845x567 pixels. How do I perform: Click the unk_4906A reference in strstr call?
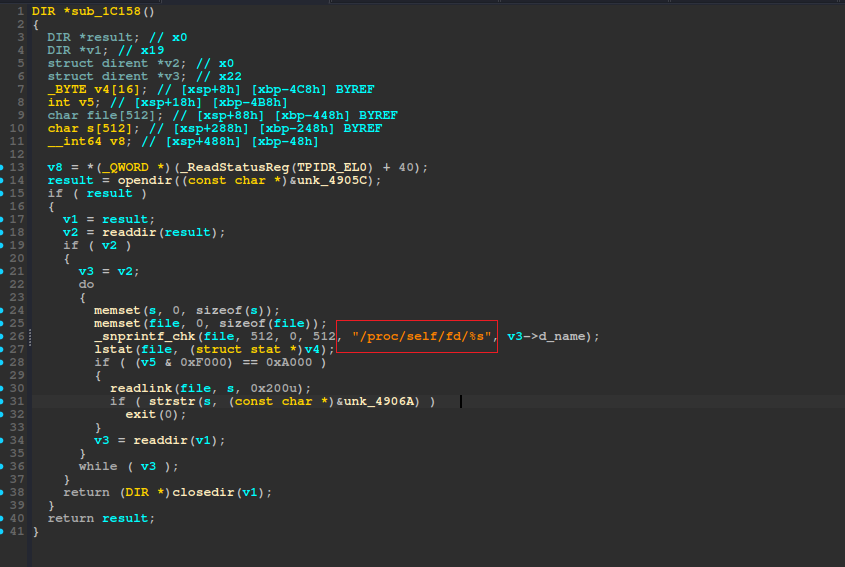point(392,401)
